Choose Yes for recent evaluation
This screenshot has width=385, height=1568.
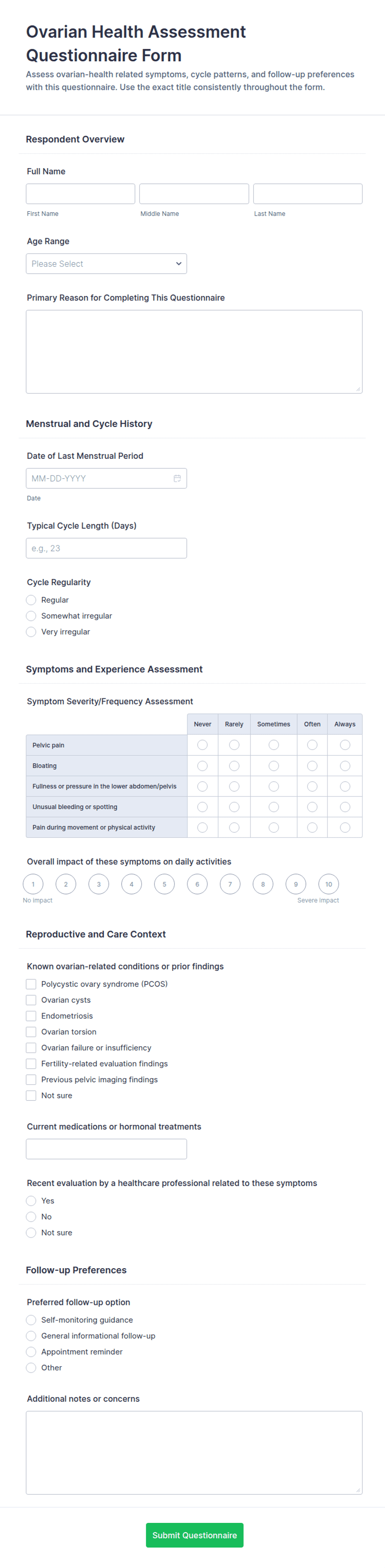coord(31,1201)
